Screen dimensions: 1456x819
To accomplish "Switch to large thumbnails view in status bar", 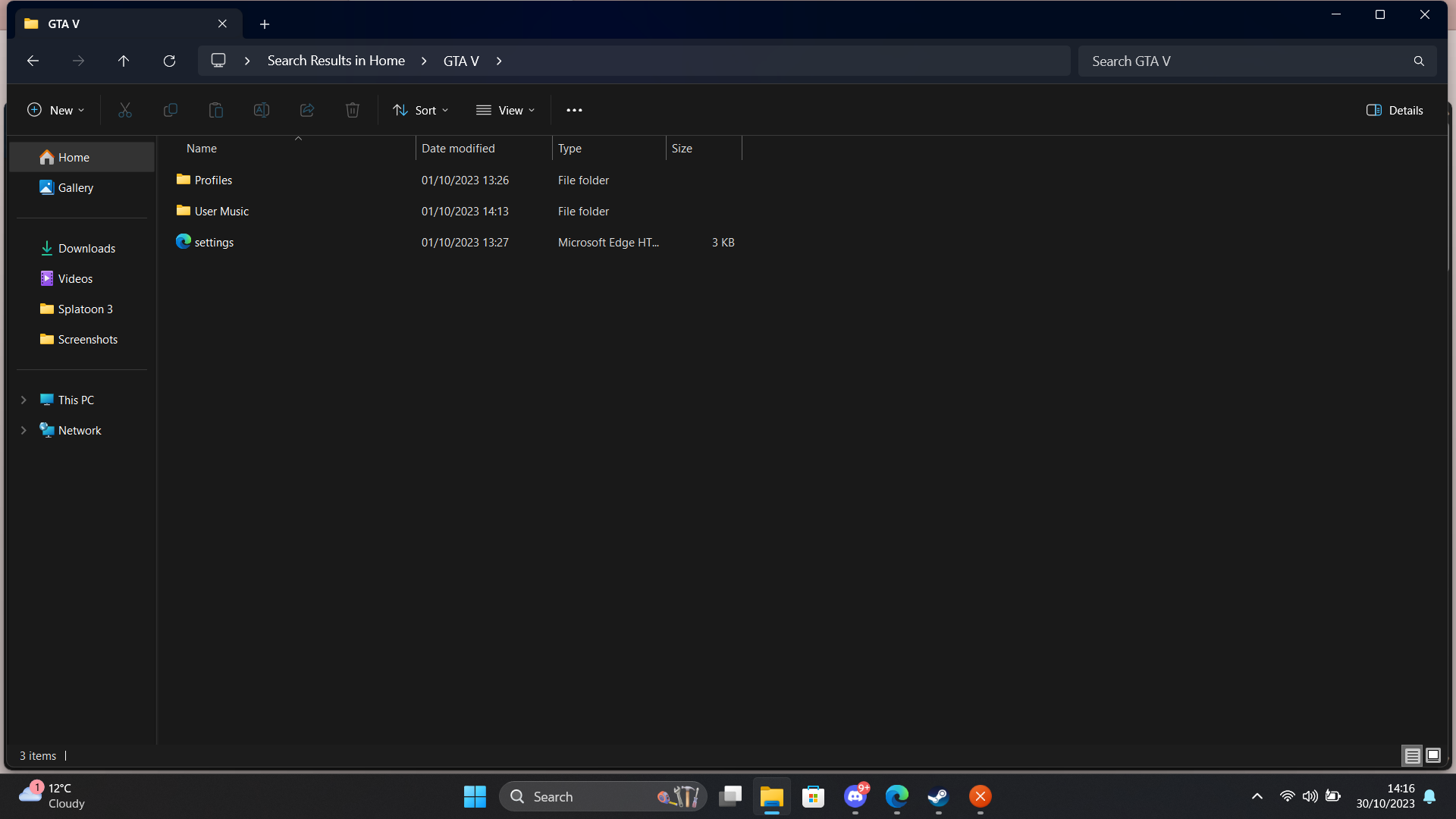I will click(1433, 755).
